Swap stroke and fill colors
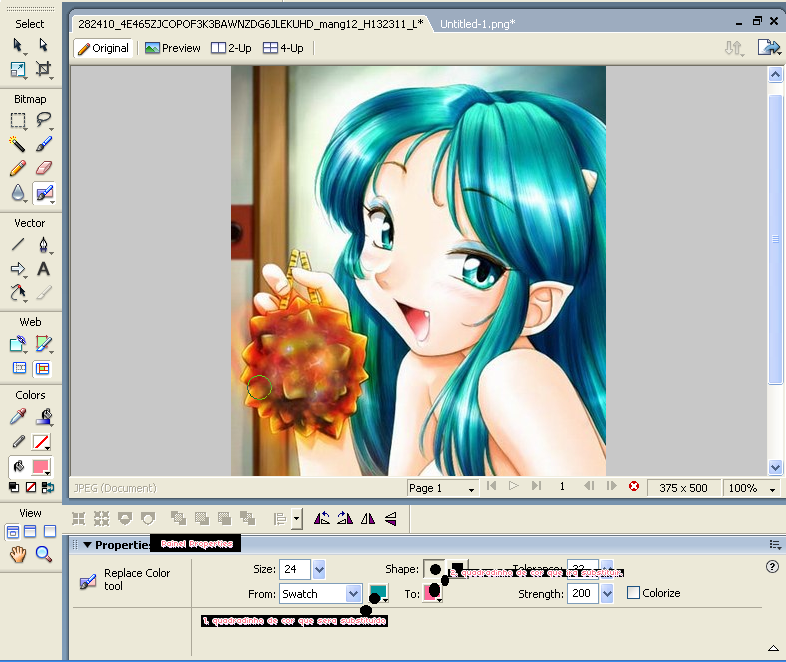Viewport: 786px width, 662px height. pos(48,487)
